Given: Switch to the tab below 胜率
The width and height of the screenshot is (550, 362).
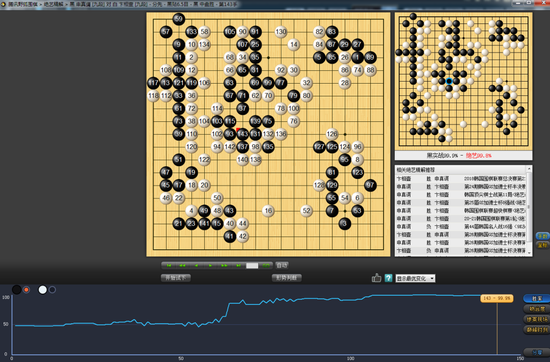Looking at the screenshot, I should coord(537,309).
